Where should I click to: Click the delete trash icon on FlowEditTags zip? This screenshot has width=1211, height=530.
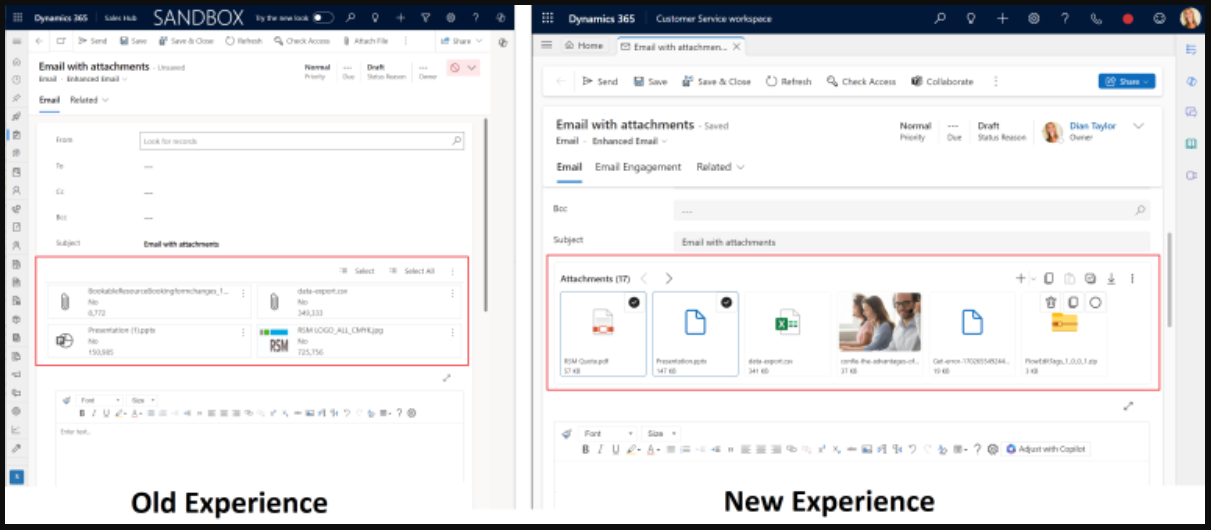tap(1050, 302)
